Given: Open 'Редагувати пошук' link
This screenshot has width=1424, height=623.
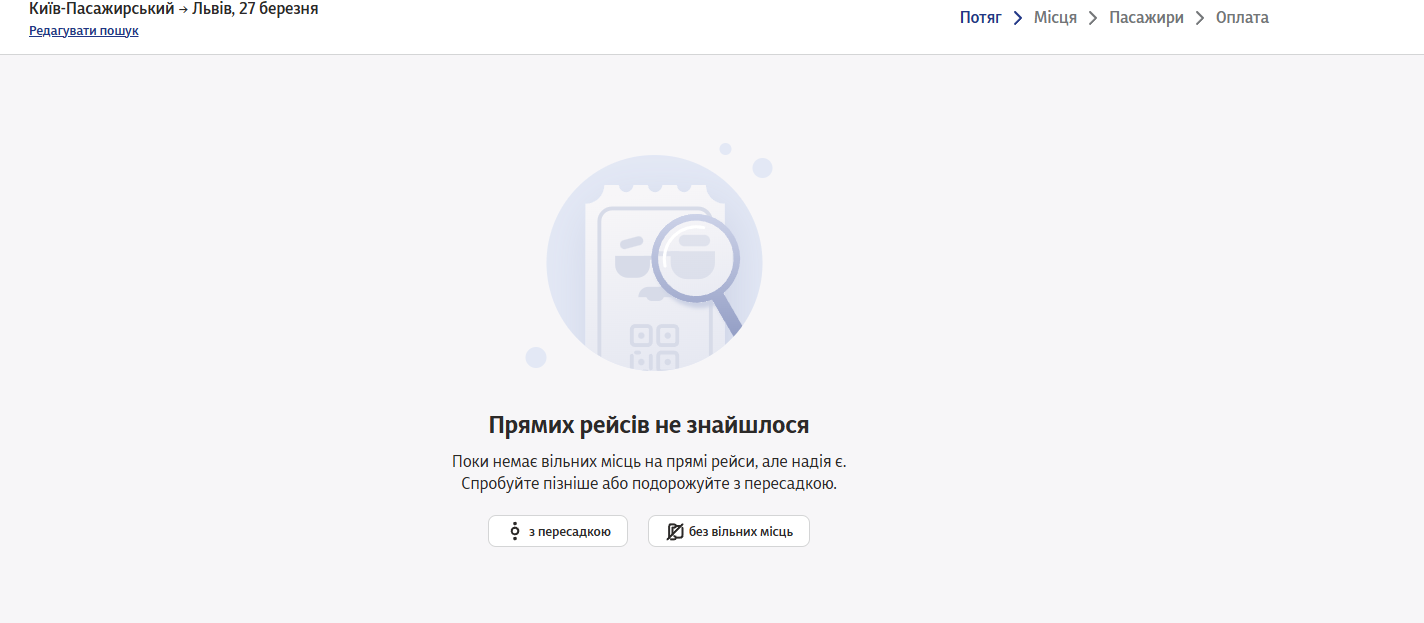Looking at the screenshot, I should (x=84, y=31).
